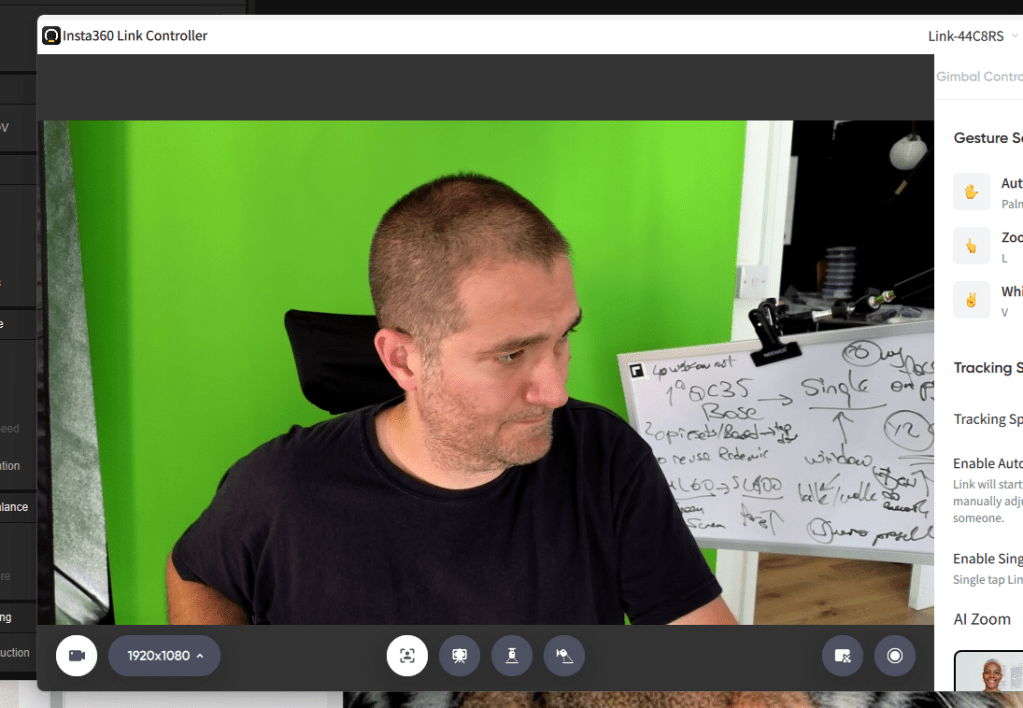This screenshot has width=1023, height=708.
Task: Click the Tracking Speed label
Action: (x=988, y=419)
